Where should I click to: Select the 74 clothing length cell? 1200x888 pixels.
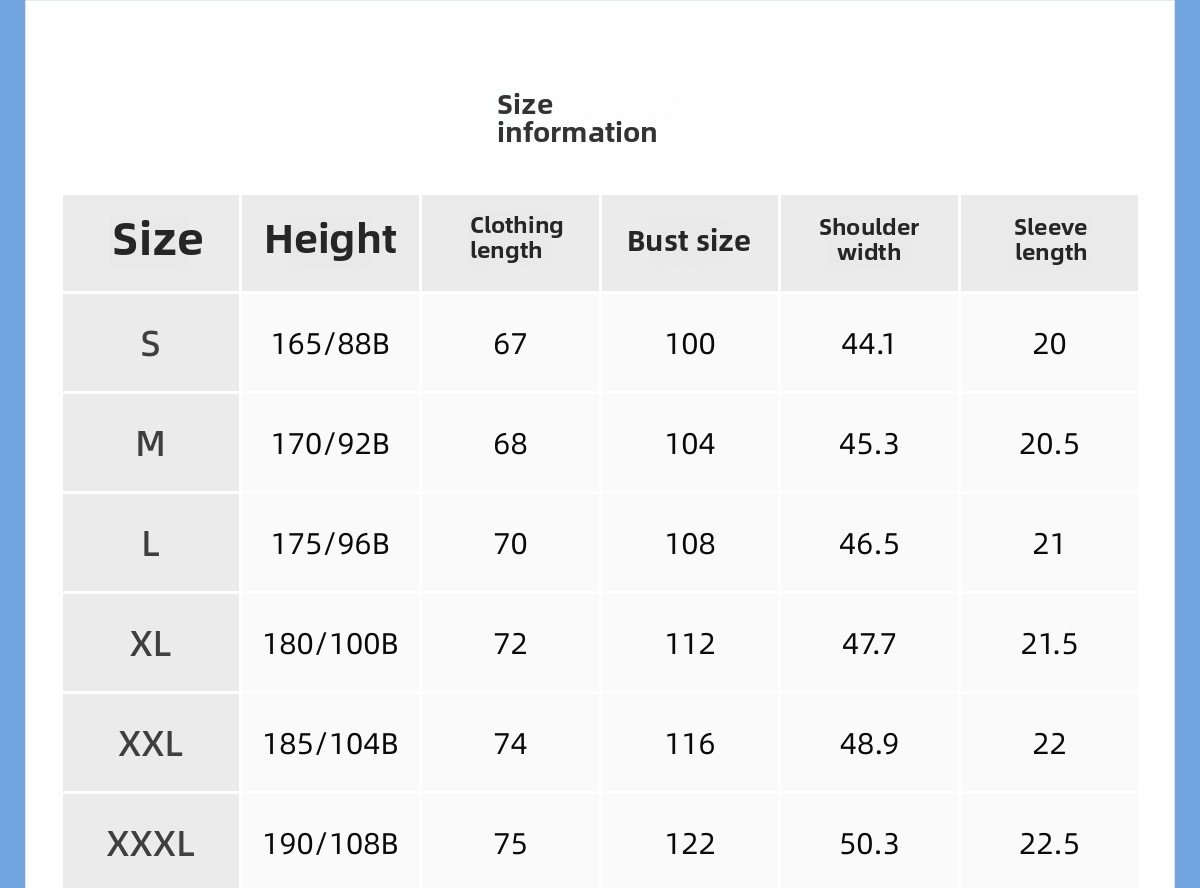pyautogui.click(x=510, y=744)
